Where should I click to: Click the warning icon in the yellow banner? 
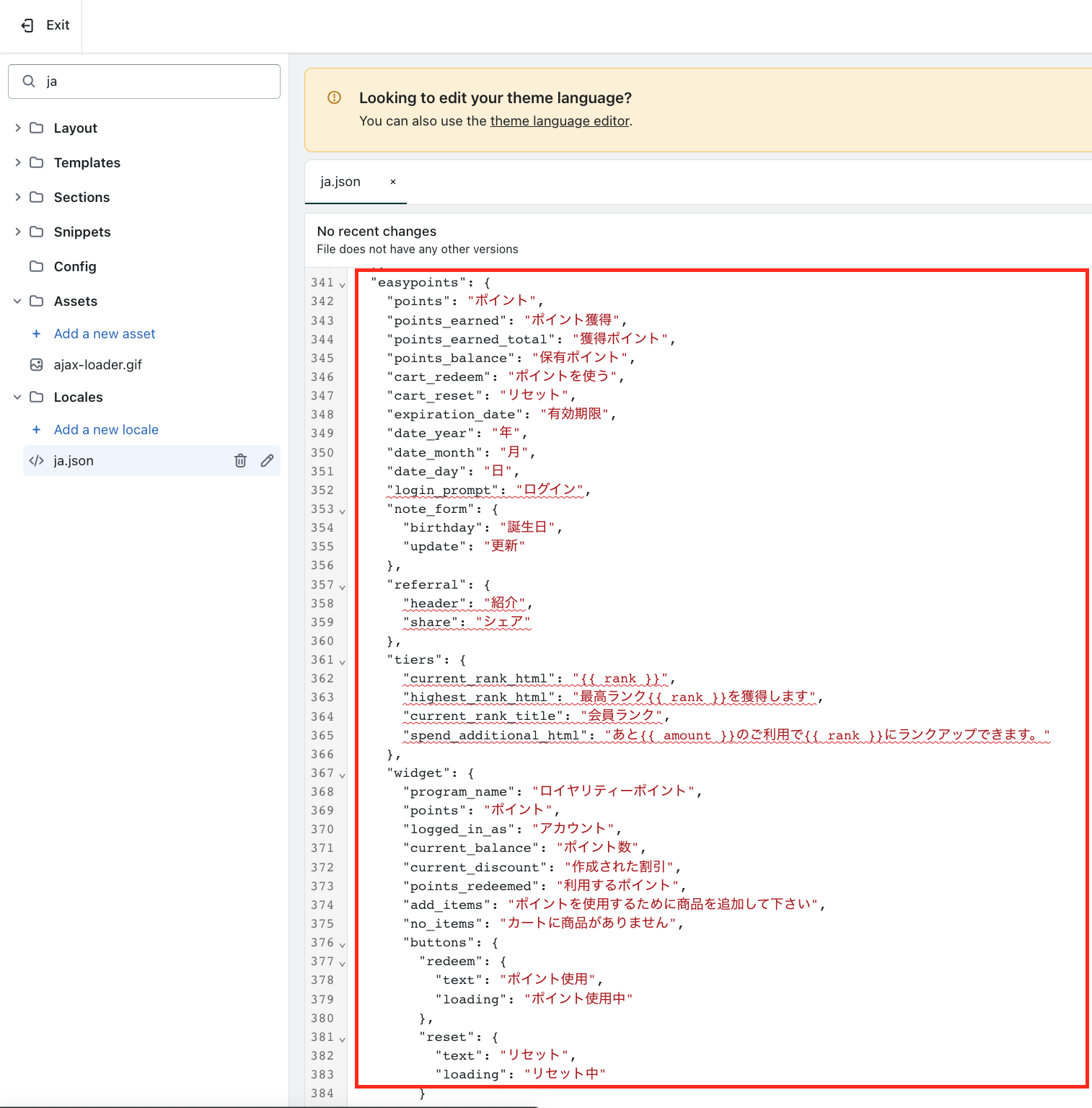[334, 97]
